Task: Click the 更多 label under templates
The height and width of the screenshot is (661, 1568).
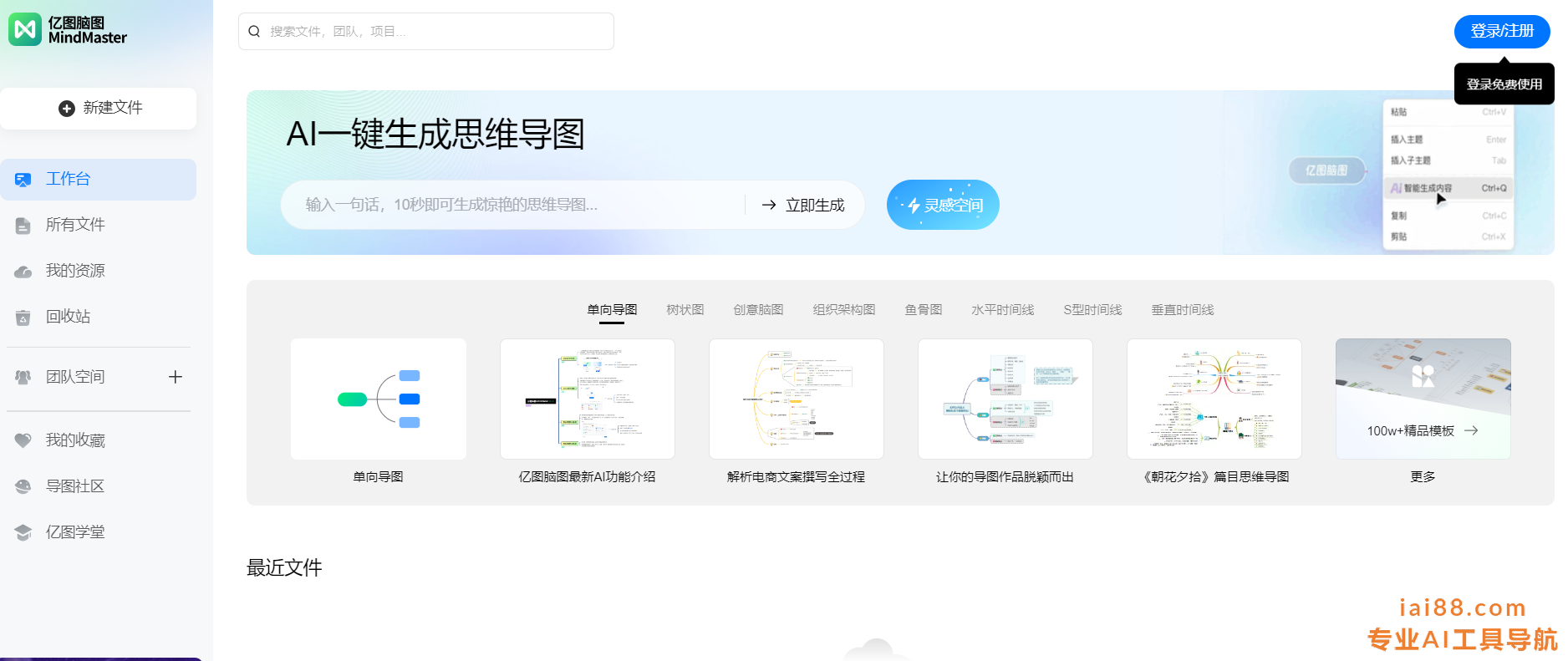Action: 1423,477
